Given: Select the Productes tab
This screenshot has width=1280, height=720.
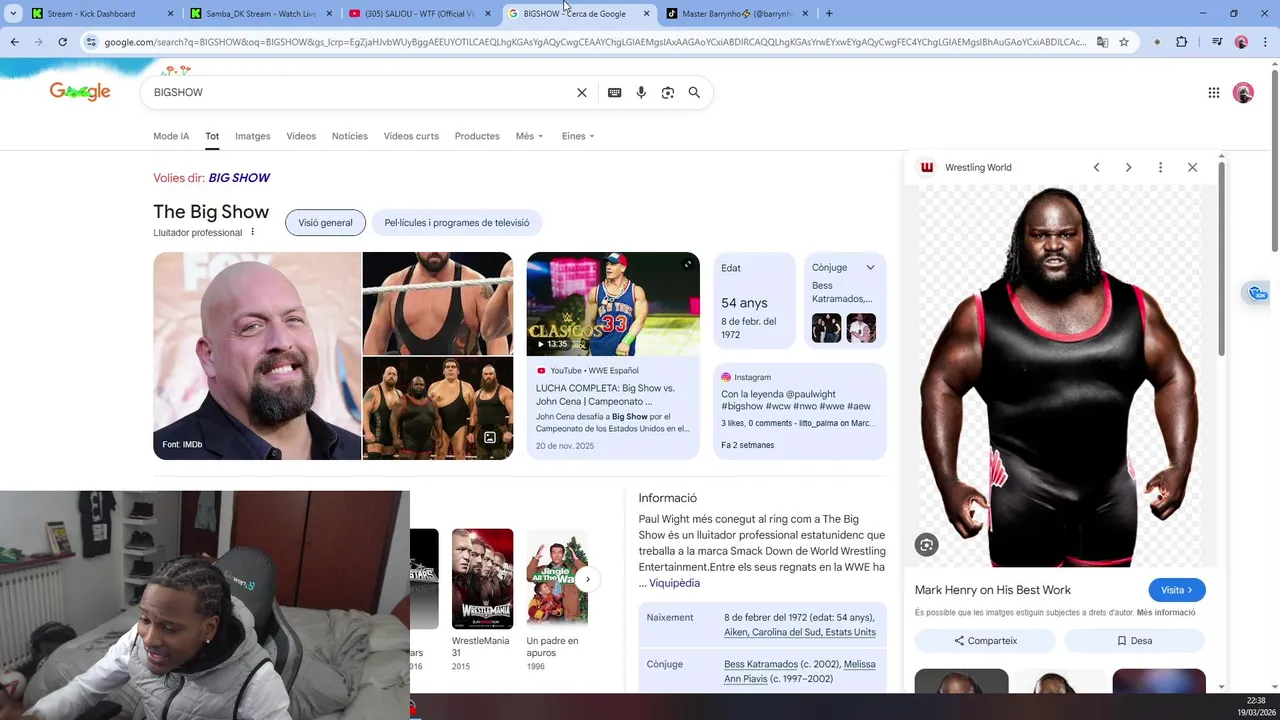Looking at the screenshot, I should 477,136.
